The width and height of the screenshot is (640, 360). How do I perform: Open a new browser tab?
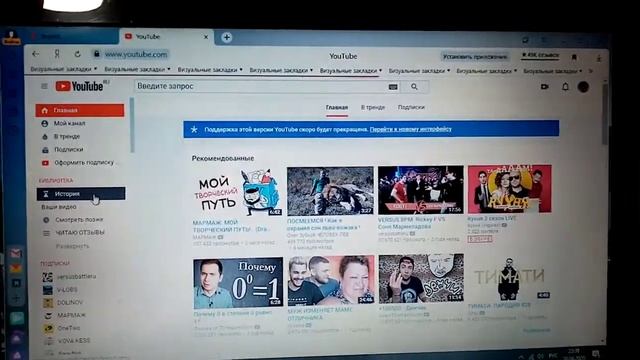(x=227, y=38)
